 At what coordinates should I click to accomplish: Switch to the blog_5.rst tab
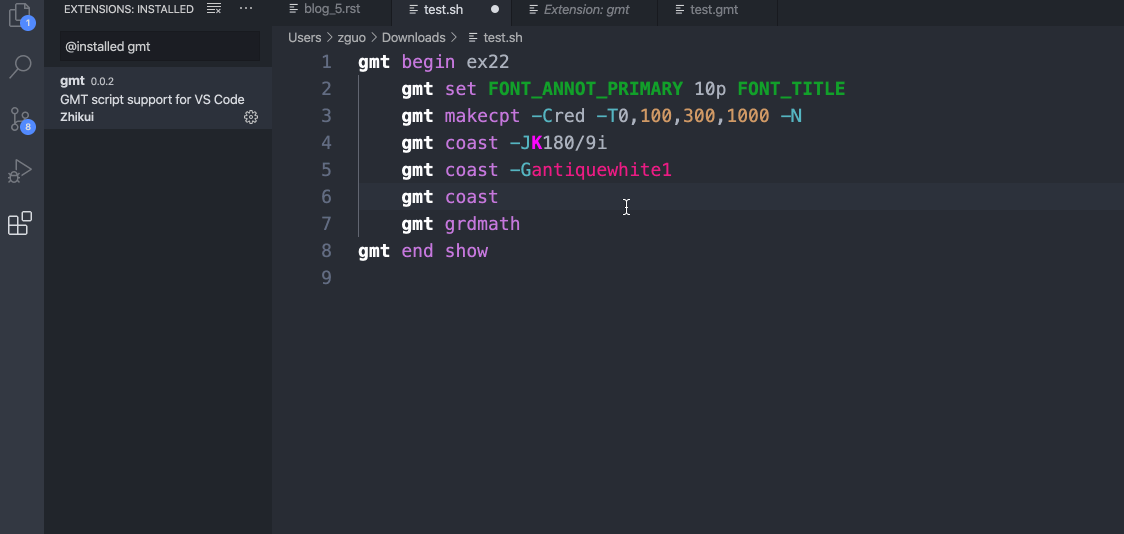(x=331, y=9)
